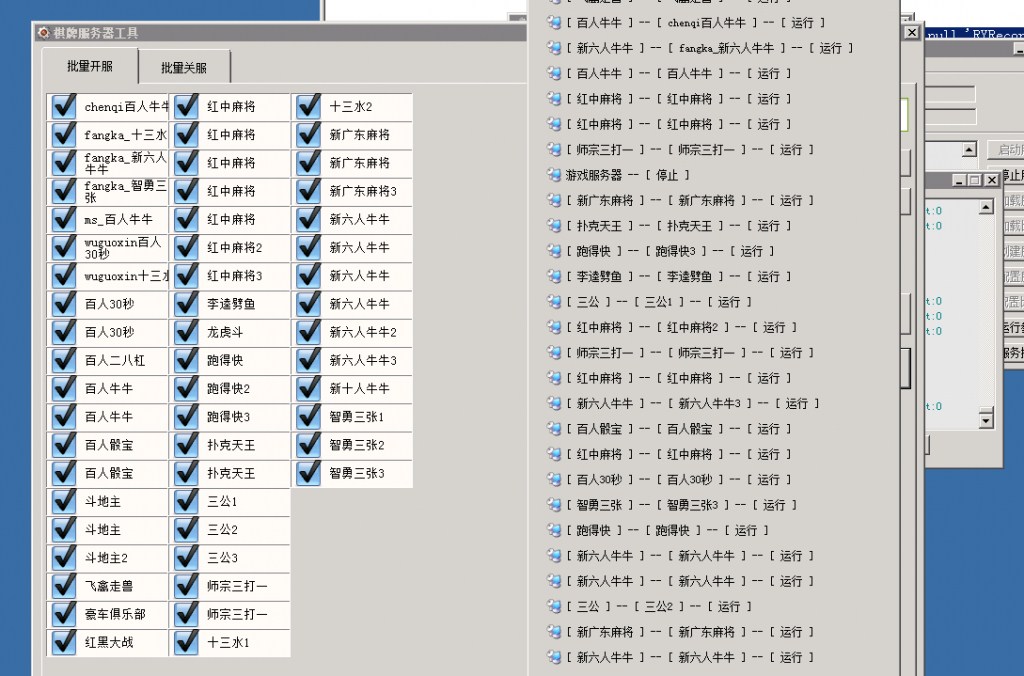1024x676 pixels.
Task: Disable the 斗地主2 checkbox
Action: coord(65,558)
